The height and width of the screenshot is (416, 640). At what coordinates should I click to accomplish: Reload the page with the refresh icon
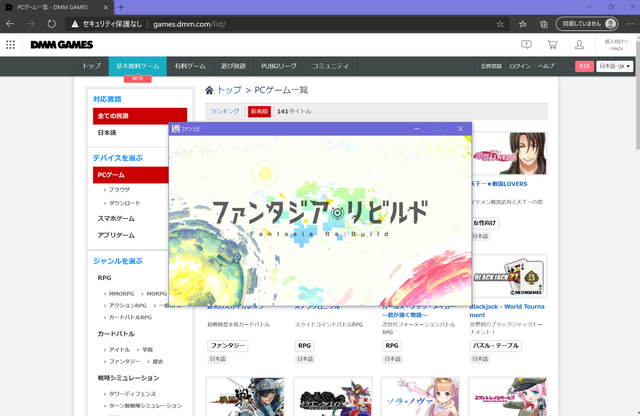[x=51, y=24]
